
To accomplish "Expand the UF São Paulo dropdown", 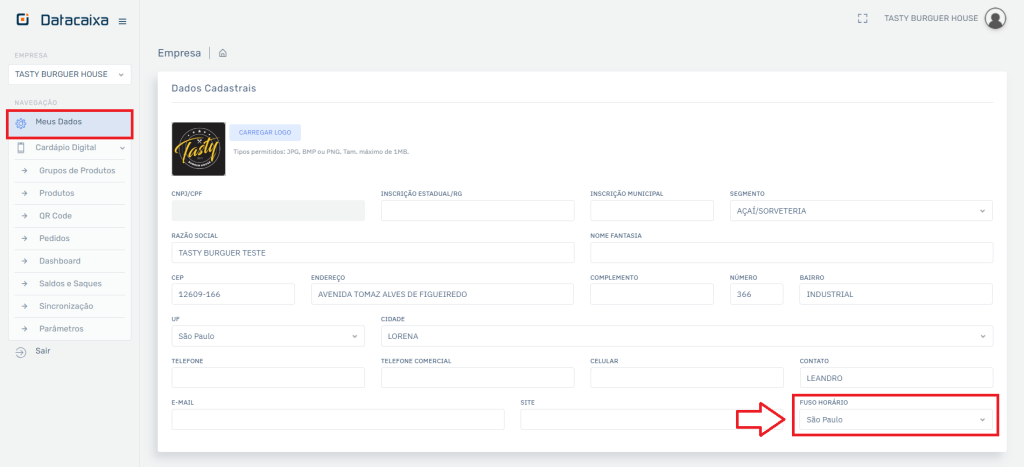I will click(268, 336).
